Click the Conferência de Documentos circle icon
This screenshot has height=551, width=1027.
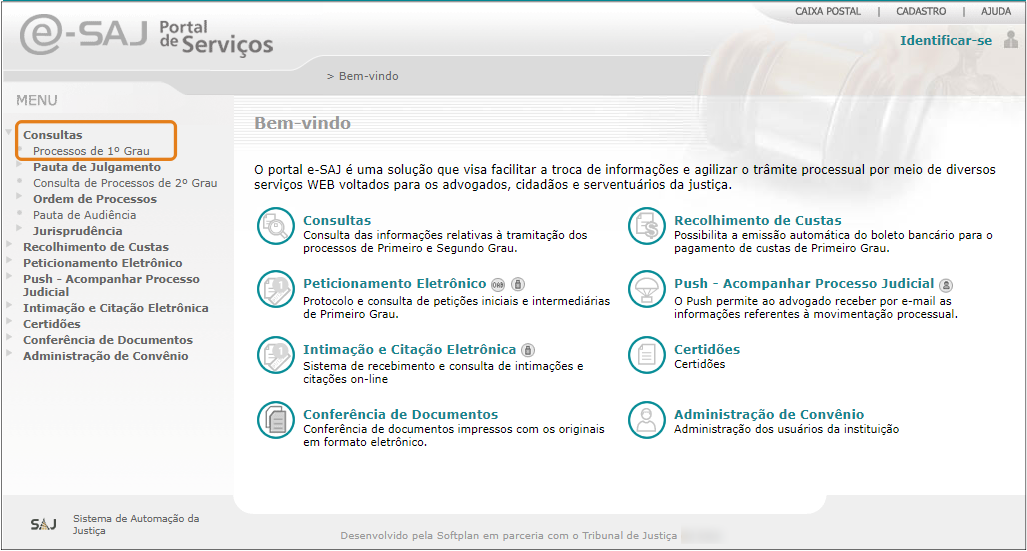[276, 420]
